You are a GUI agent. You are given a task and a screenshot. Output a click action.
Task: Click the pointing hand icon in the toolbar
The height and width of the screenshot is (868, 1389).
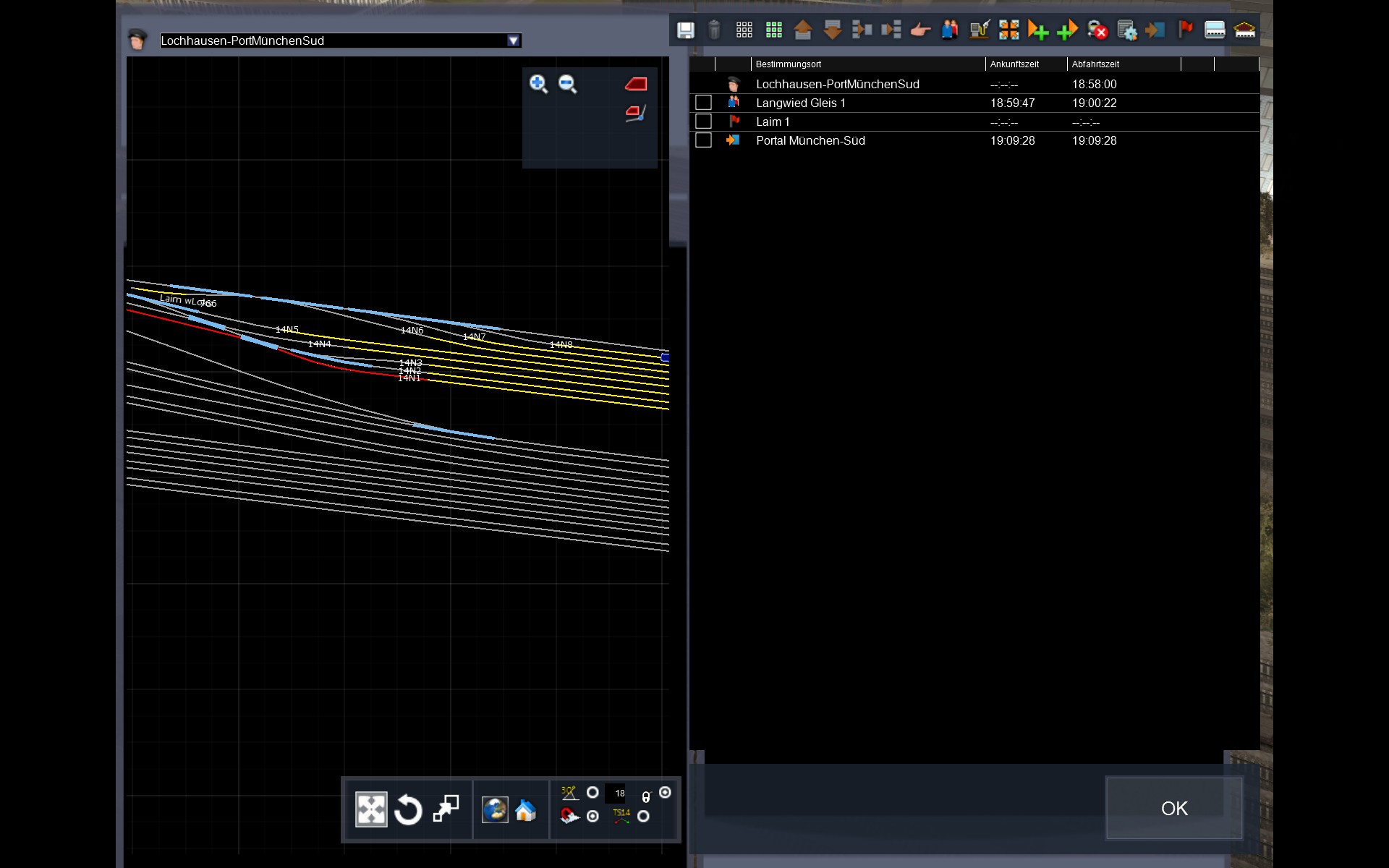(x=920, y=30)
